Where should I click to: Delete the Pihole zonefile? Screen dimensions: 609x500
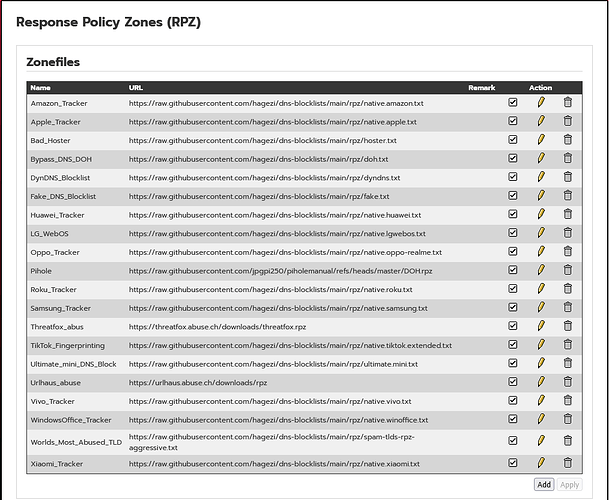click(567, 270)
